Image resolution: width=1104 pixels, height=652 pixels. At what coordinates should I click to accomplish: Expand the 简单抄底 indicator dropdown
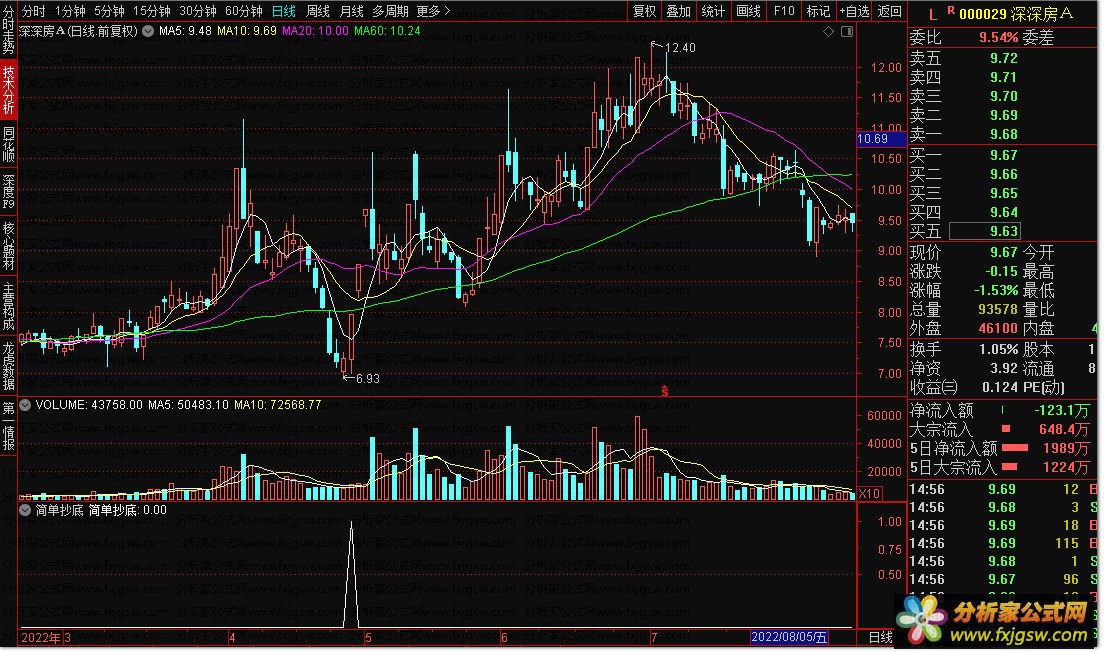point(25,510)
